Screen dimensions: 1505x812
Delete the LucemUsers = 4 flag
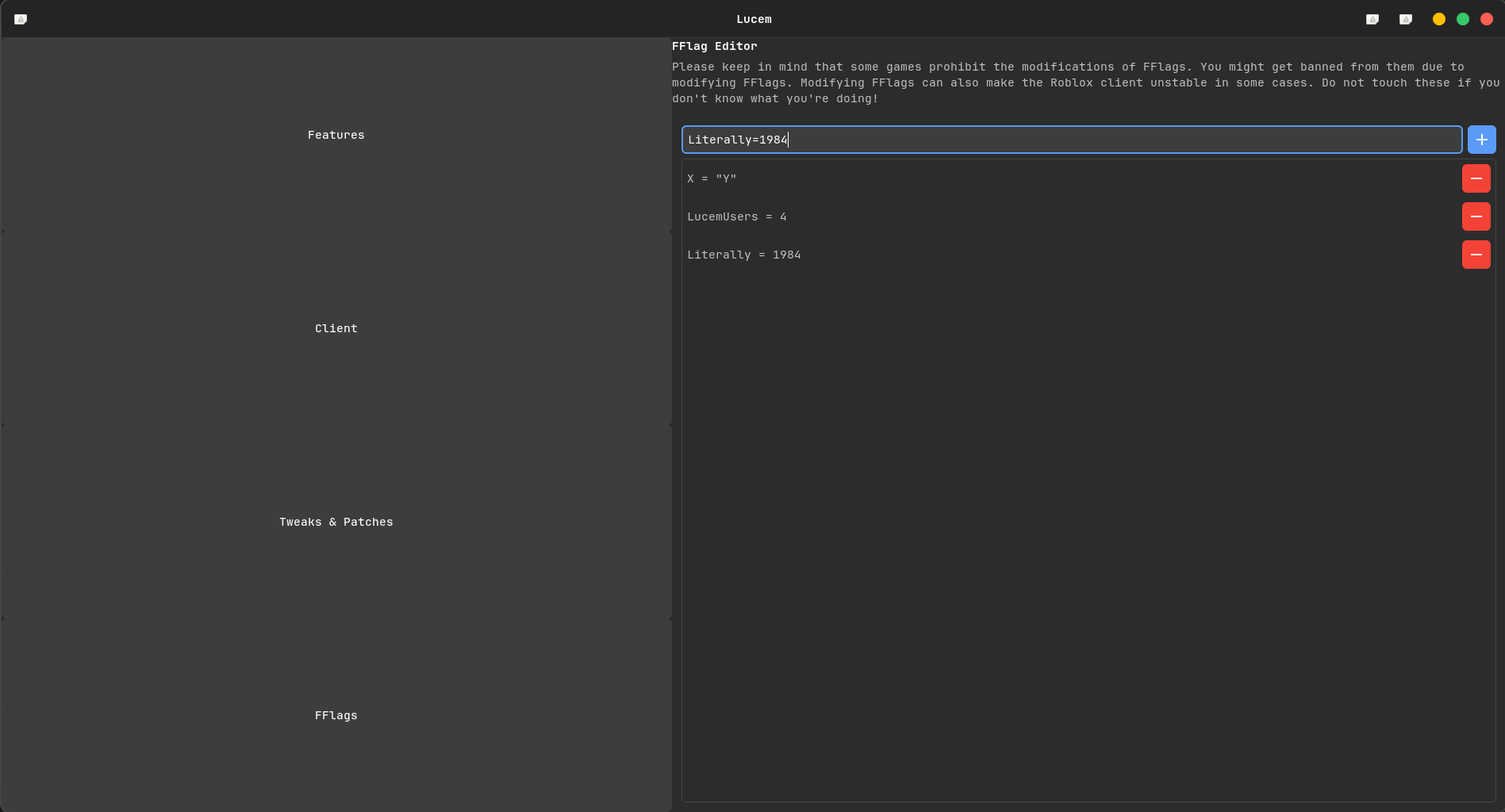(x=1476, y=216)
